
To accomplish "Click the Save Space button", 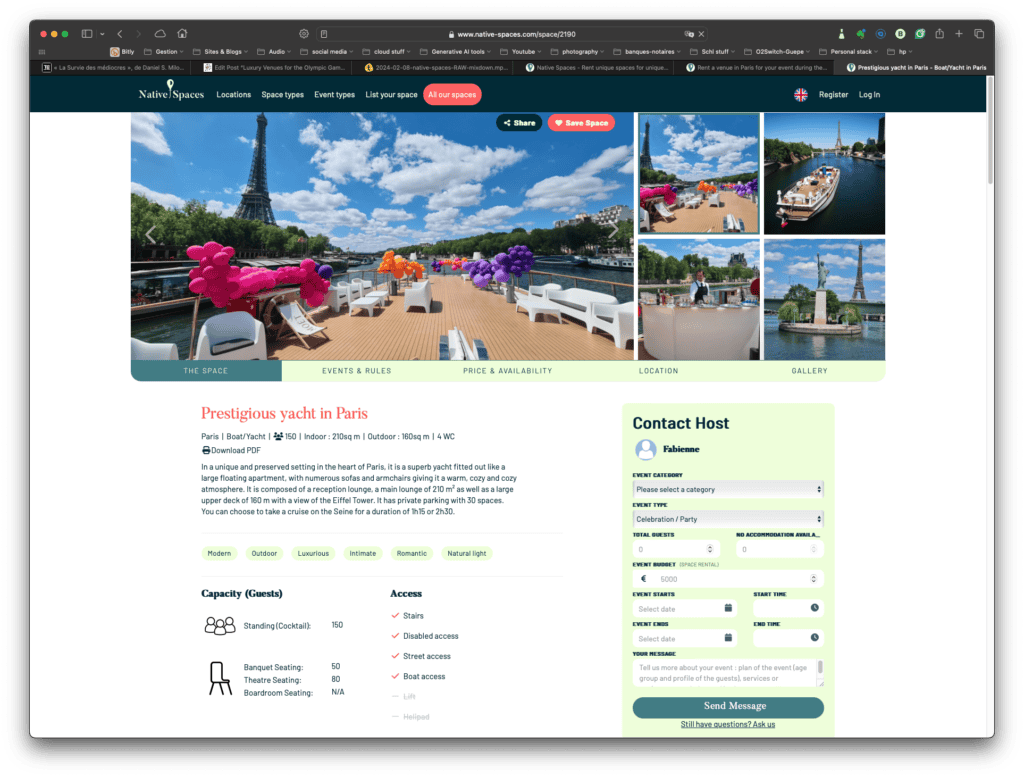I will click(581, 123).
